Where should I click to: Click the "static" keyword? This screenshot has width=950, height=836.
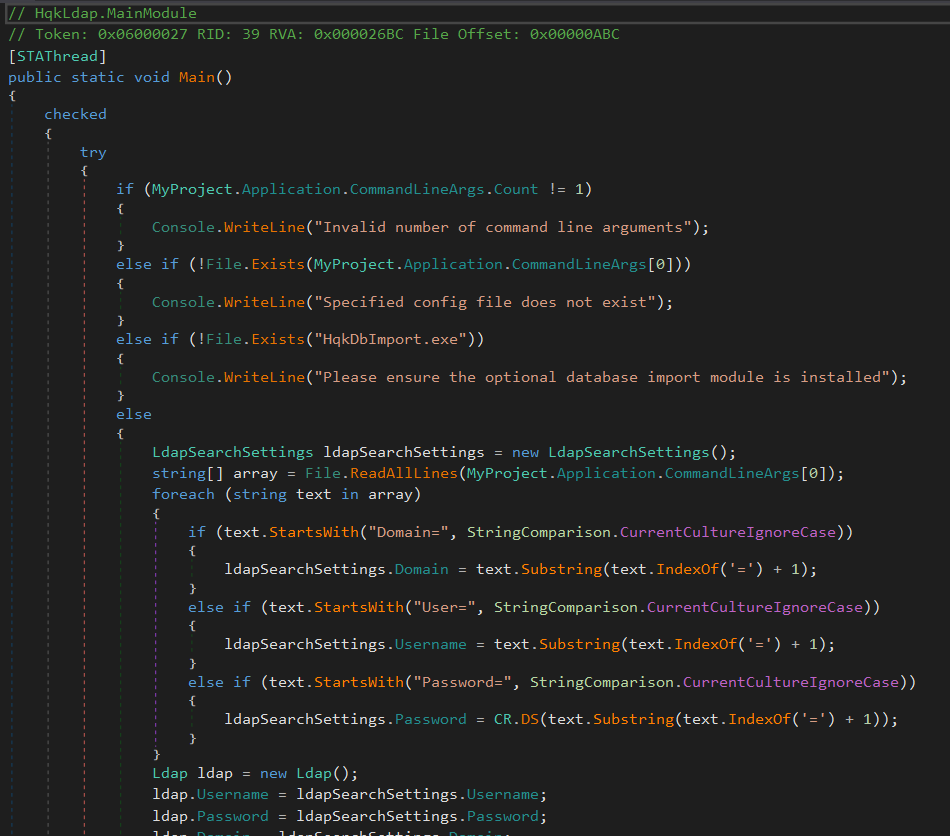click(98, 78)
